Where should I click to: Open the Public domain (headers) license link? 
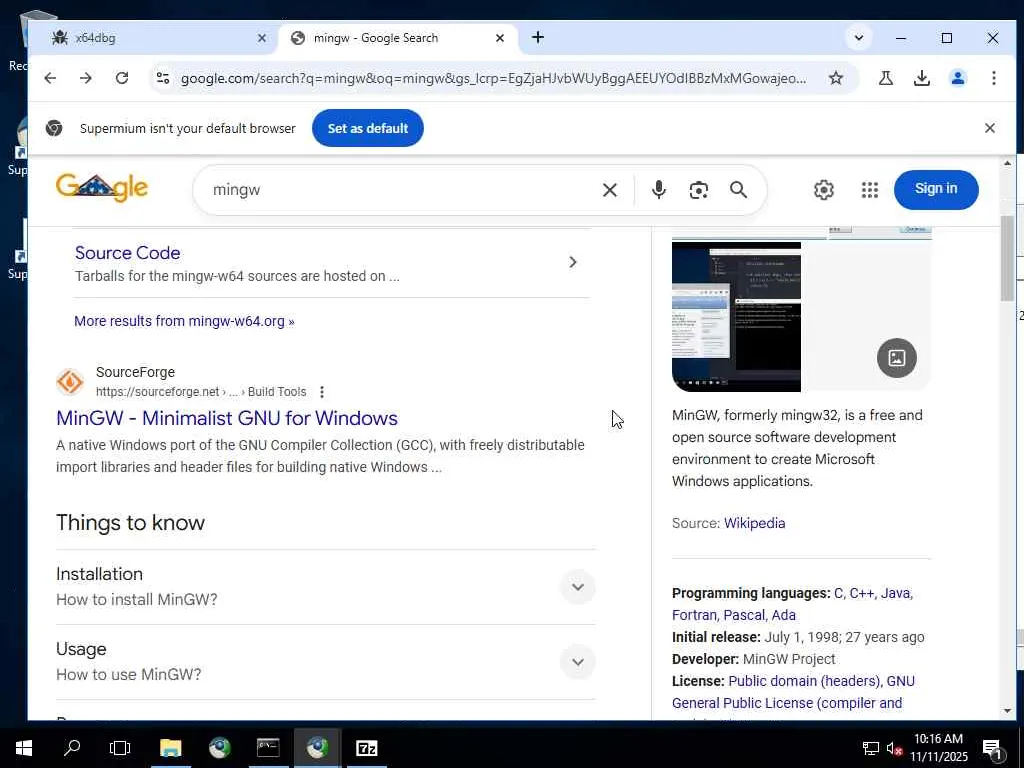[x=804, y=681]
